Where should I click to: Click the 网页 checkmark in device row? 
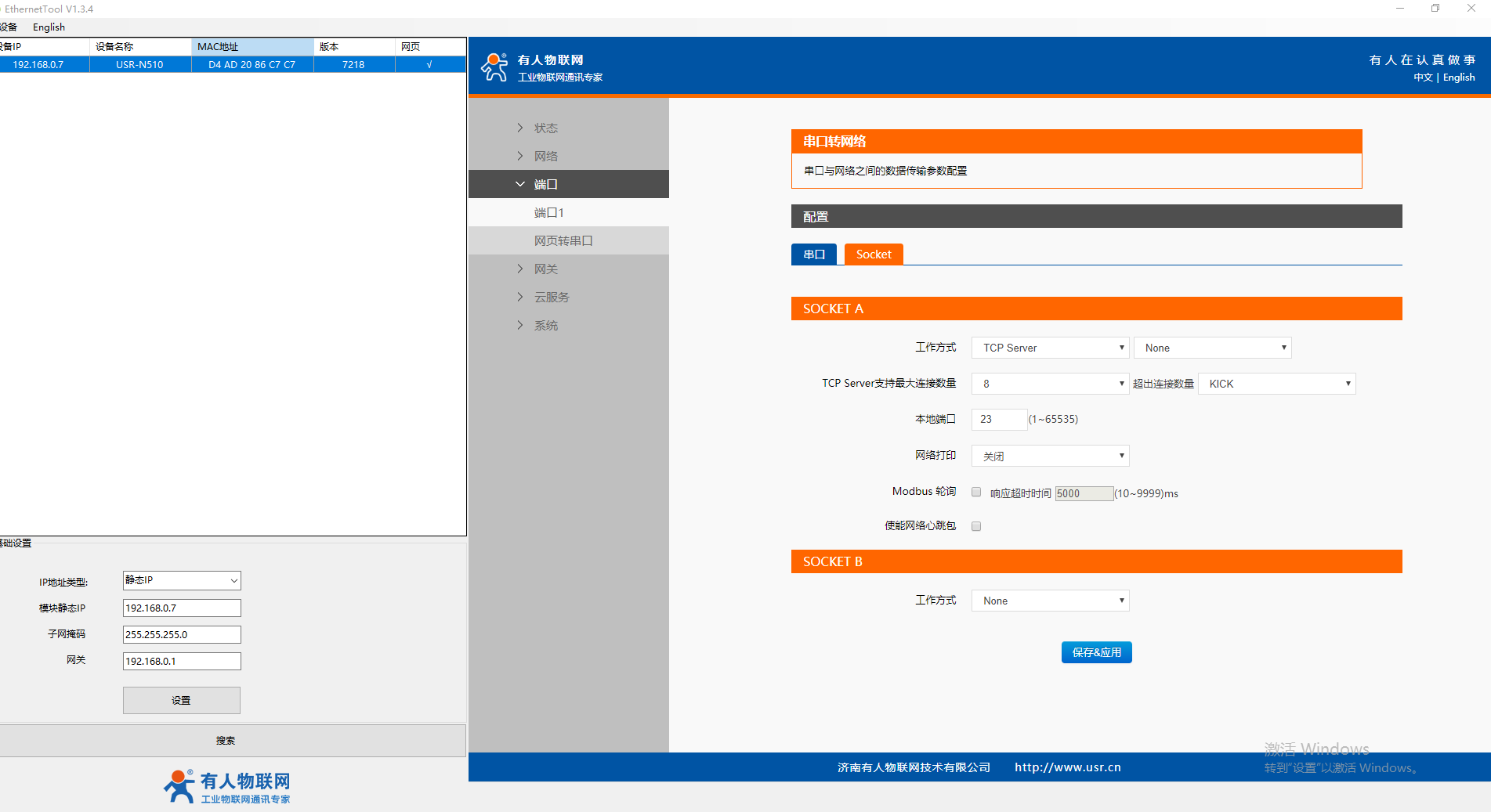click(x=429, y=65)
